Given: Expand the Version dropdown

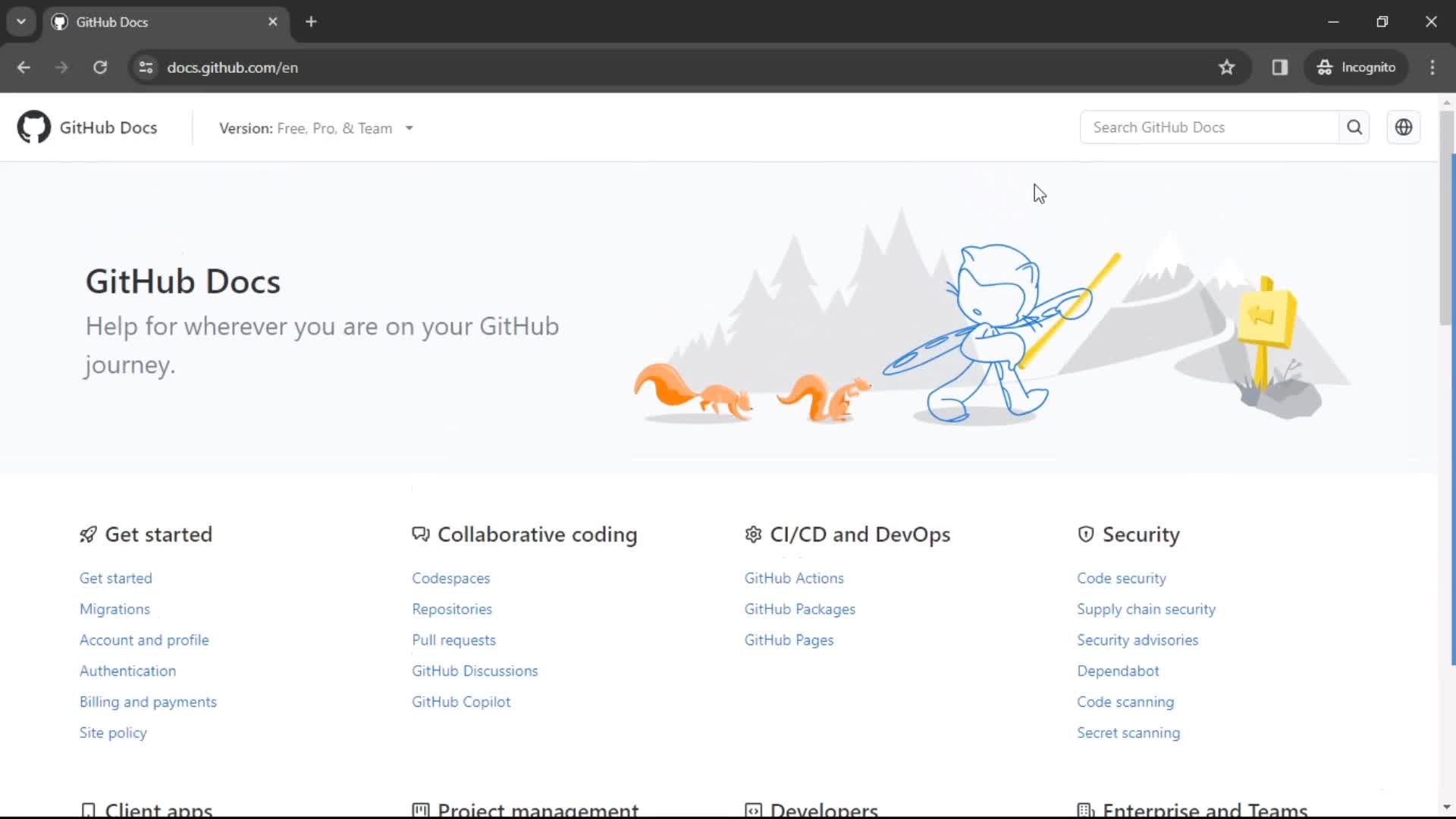Looking at the screenshot, I should (x=316, y=128).
